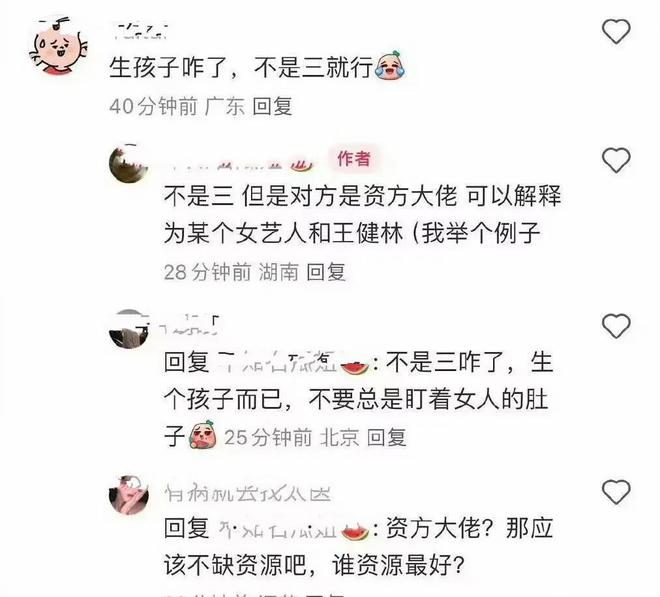Screen dimensions: 660x597
Task: Select the comment text '不是三 但是对方是资方大佬'
Action: [x=311, y=197]
